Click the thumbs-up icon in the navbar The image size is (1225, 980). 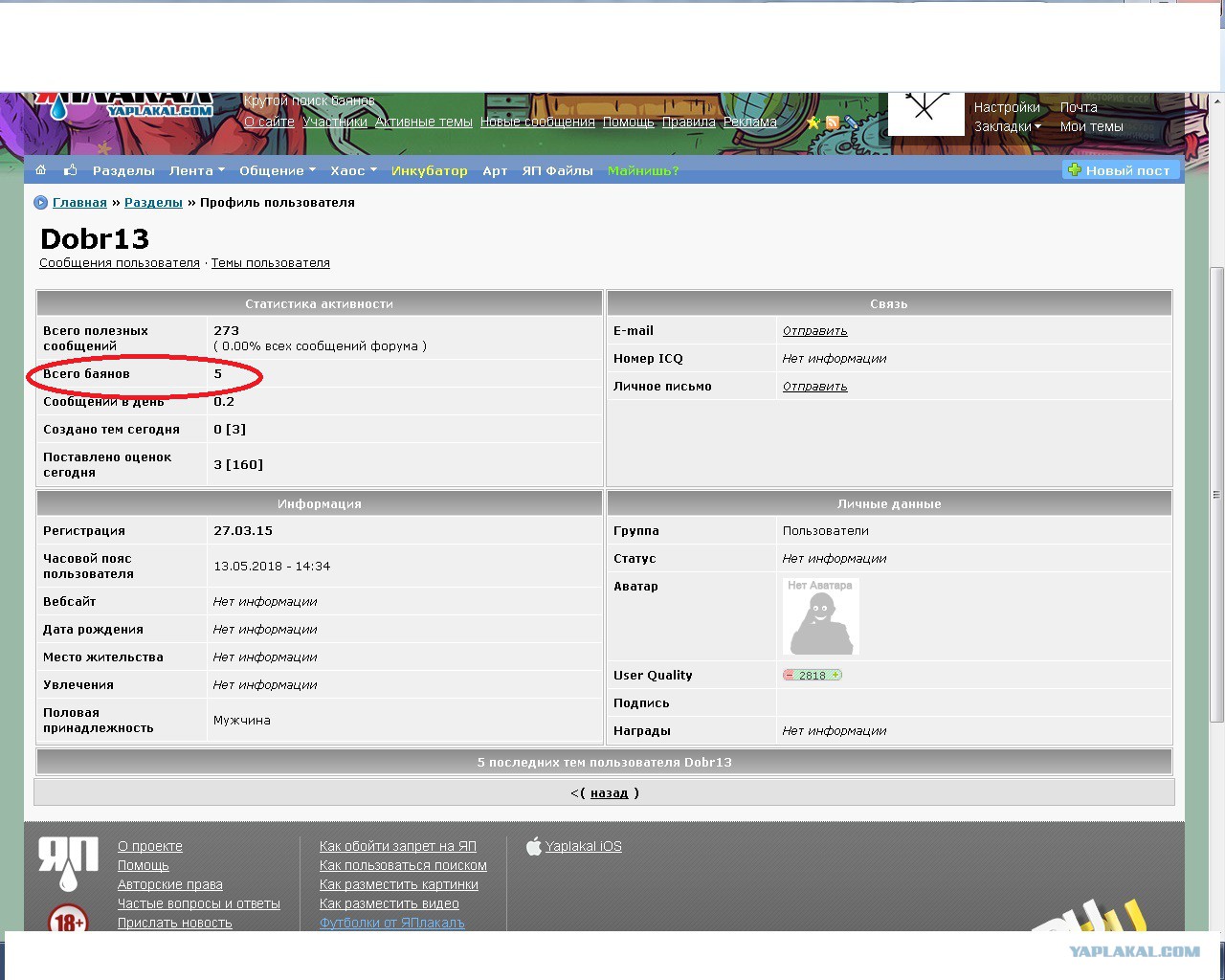click(70, 170)
